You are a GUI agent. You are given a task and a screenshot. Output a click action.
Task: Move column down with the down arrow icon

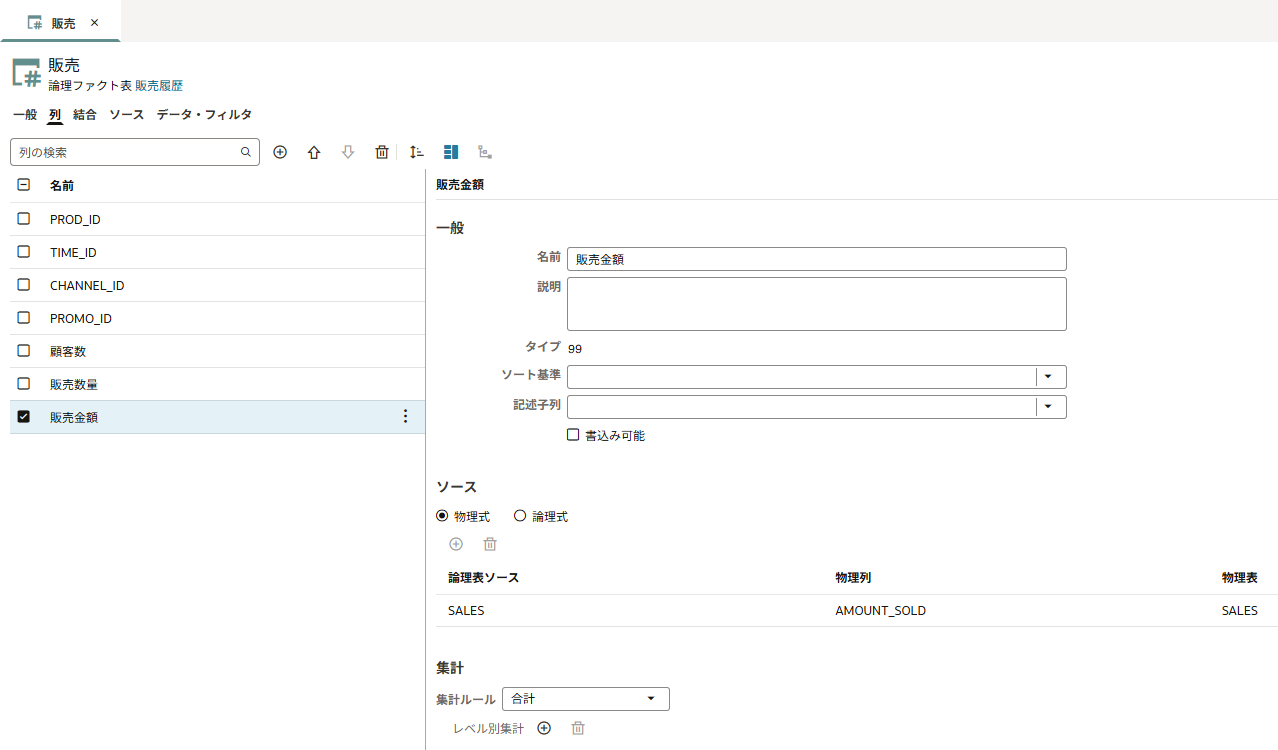point(348,152)
